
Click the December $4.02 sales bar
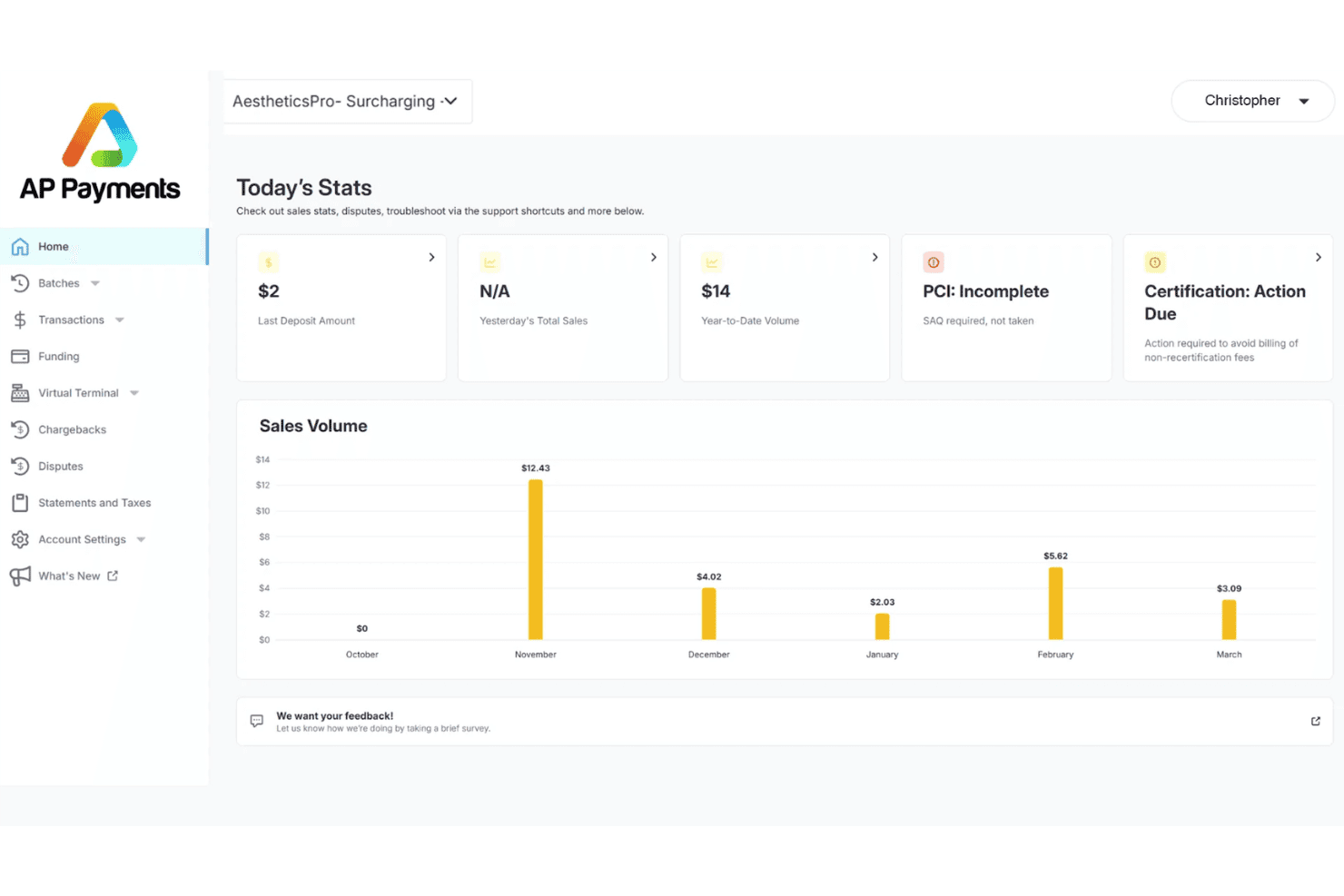(x=709, y=614)
